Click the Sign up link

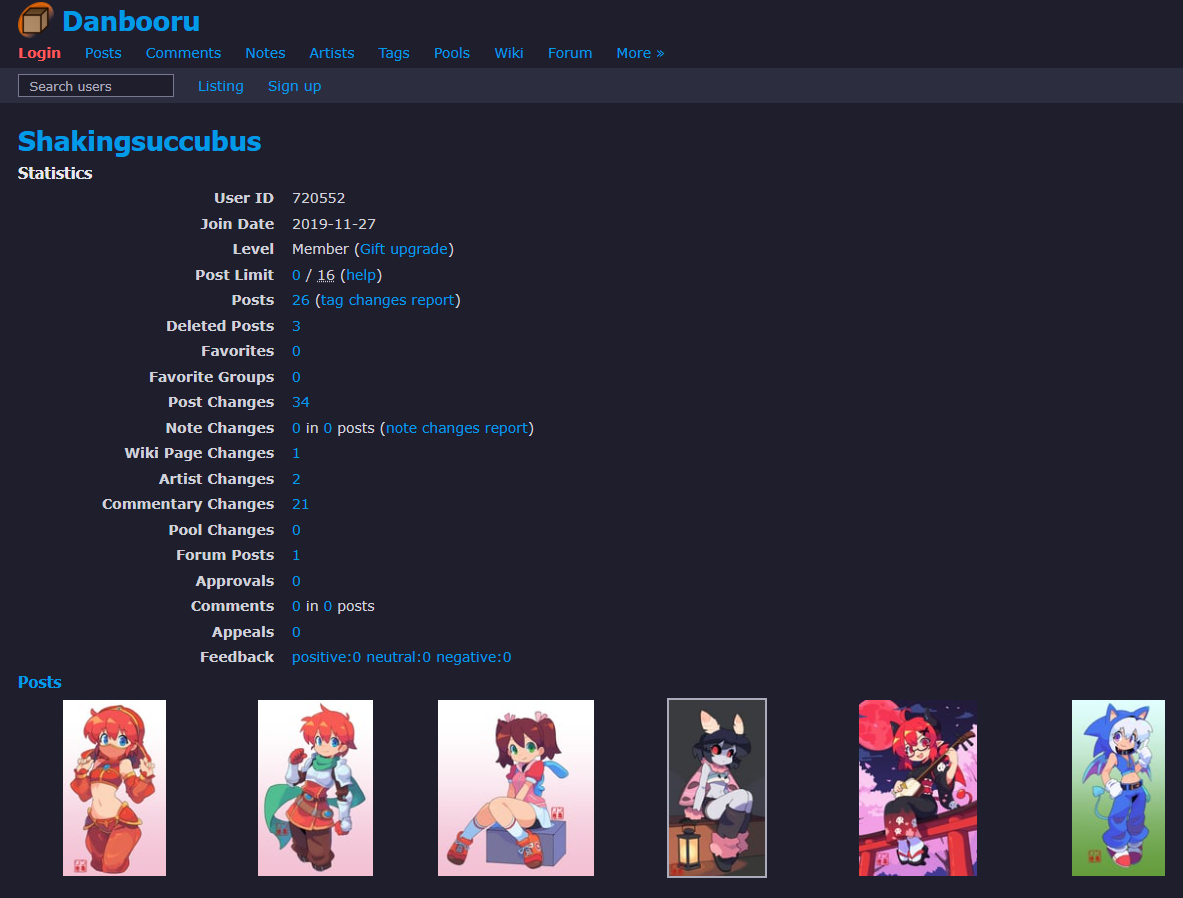[294, 86]
